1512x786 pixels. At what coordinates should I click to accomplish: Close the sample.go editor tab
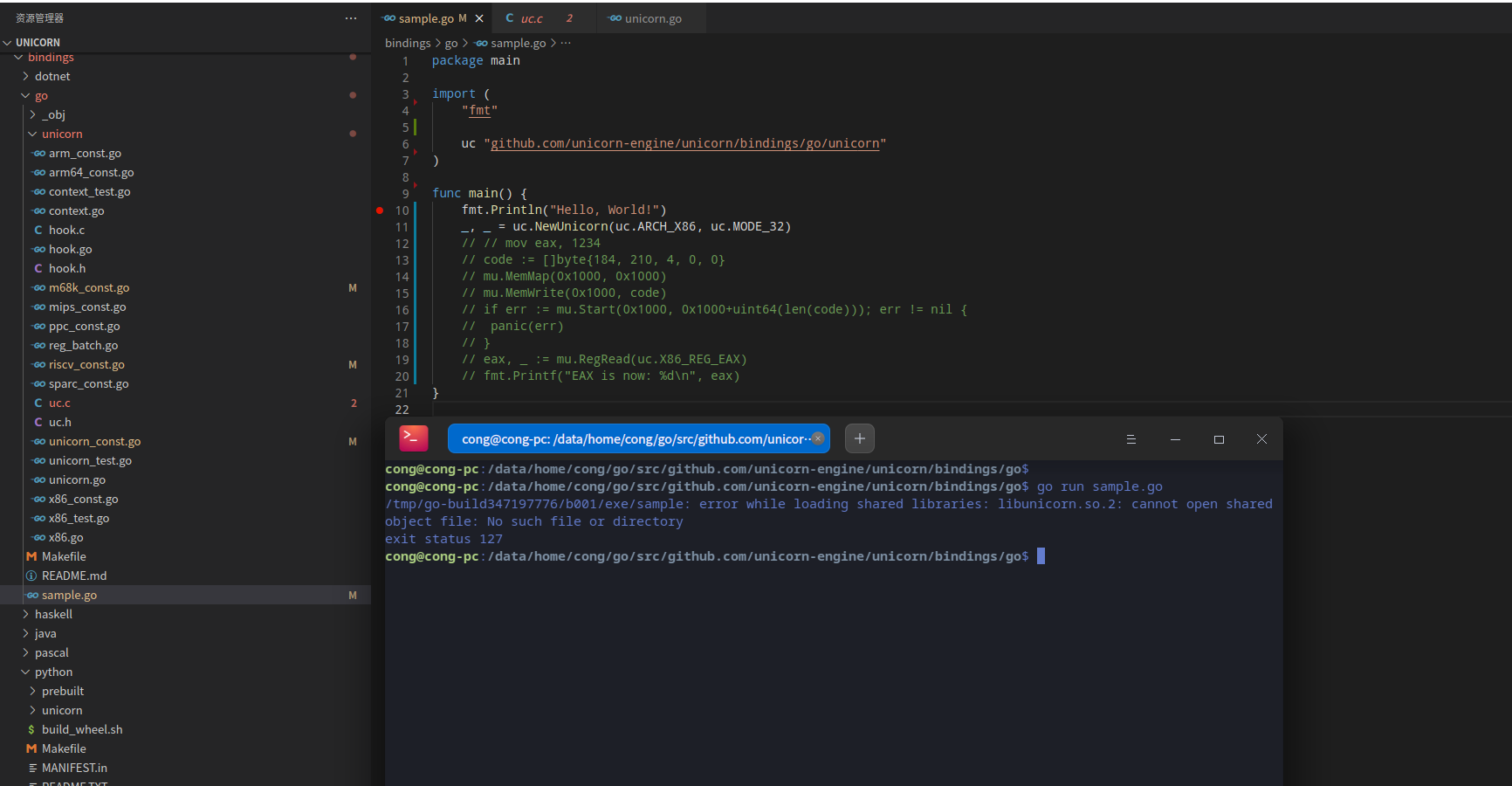click(478, 17)
